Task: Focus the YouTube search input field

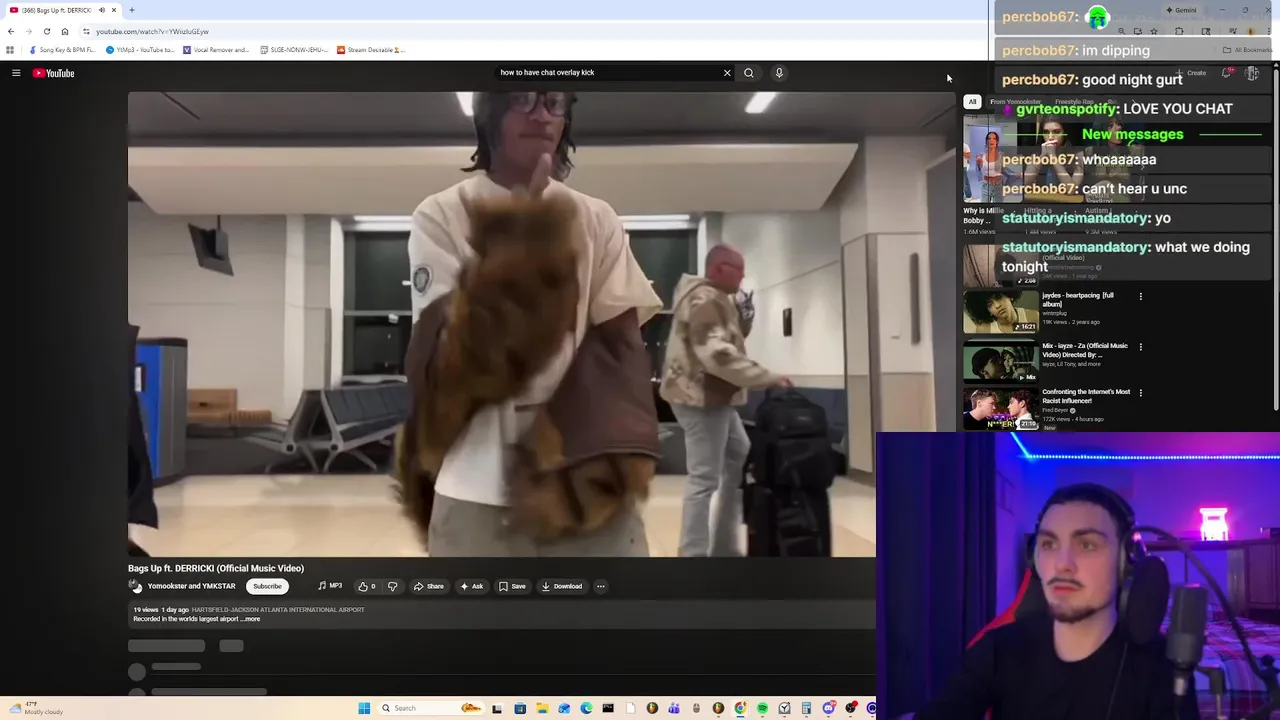Action: click(608, 73)
